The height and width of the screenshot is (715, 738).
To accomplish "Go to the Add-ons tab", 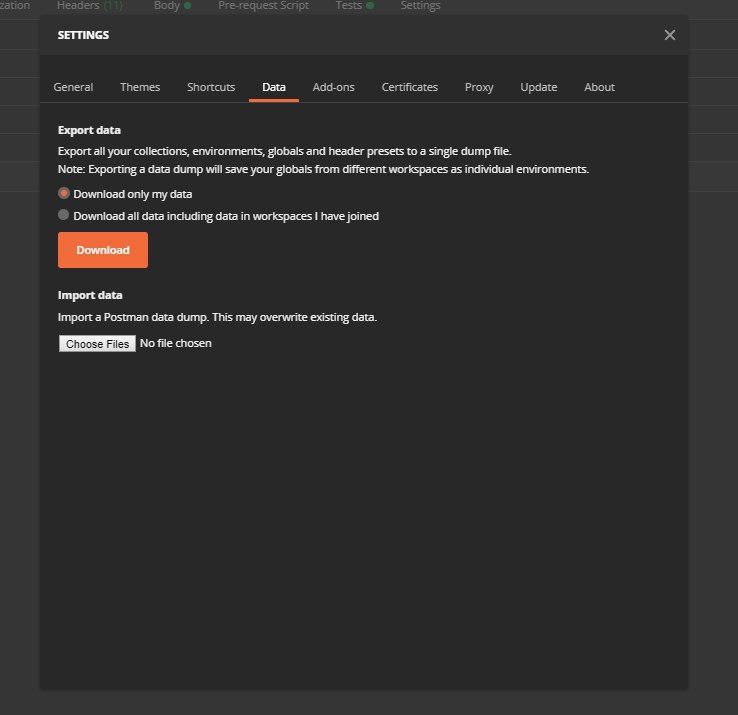I will [x=333, y=87].
